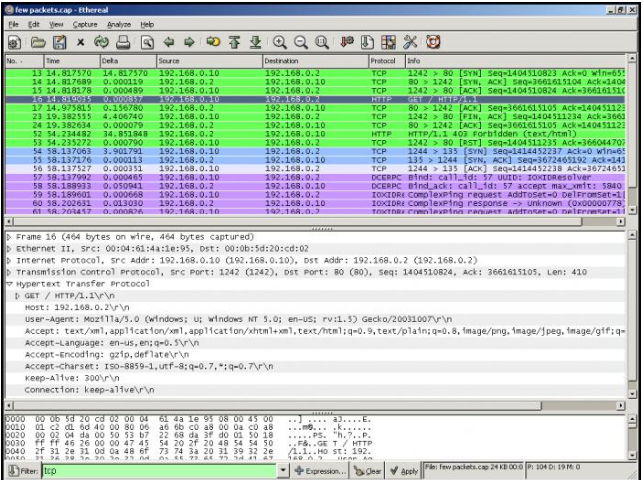Open preferences tools icon
The width and height of the screenshot is (643, 480).
point(410,42)
